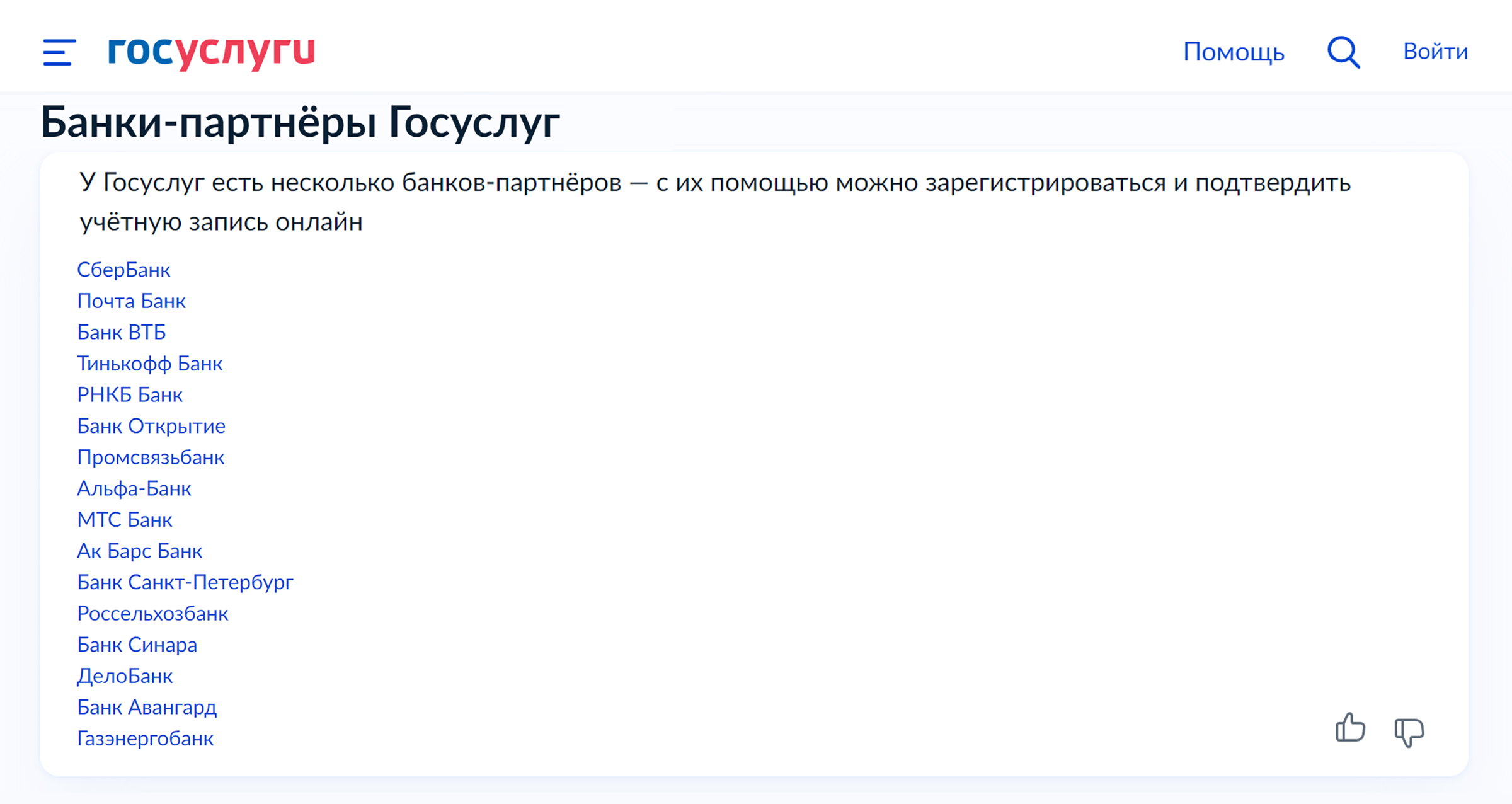
Task: Open the Почта Банк link
Action: pos(131,301)
